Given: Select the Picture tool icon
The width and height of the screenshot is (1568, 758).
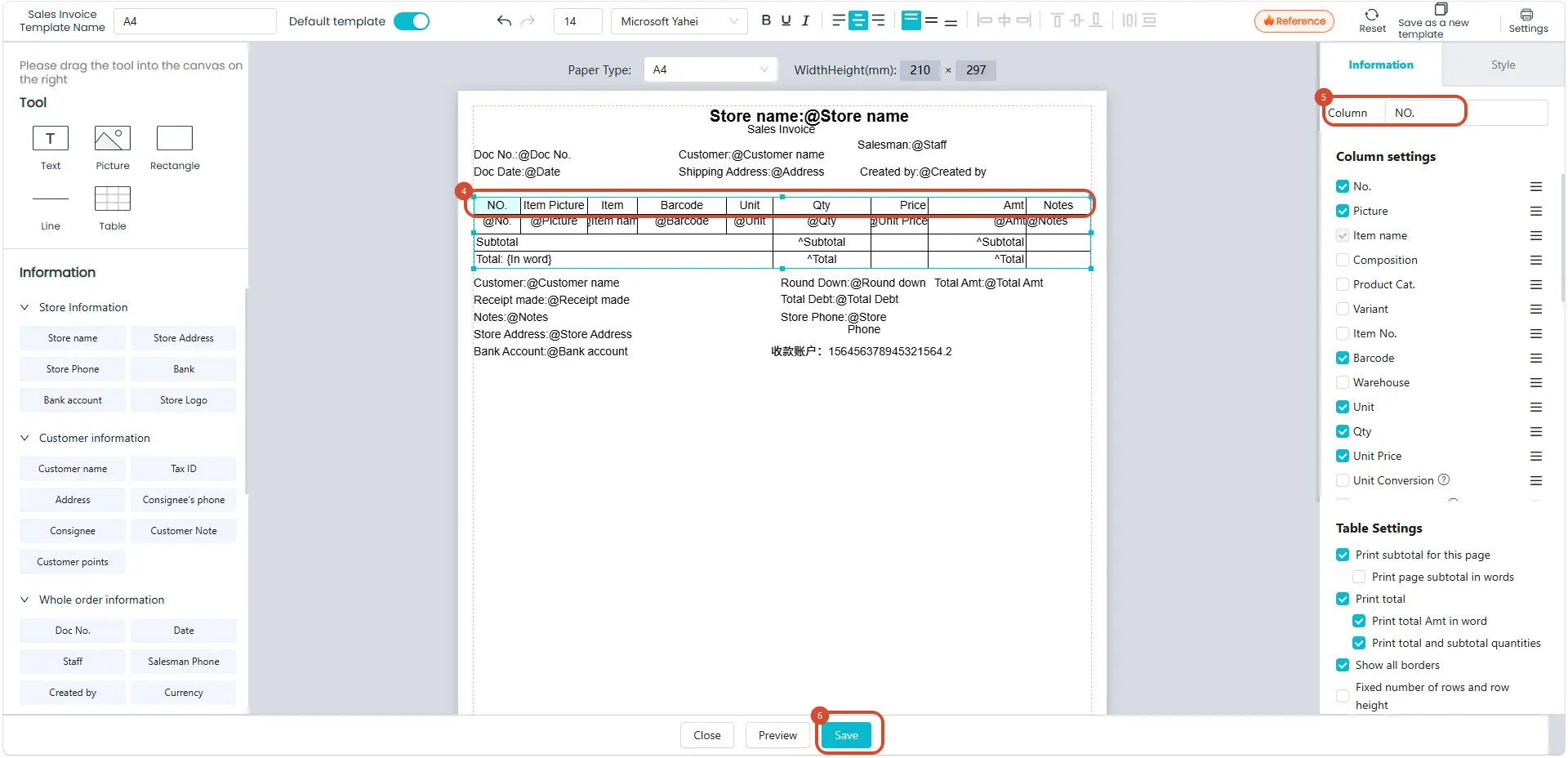Looking at the screenshot, I should (113, 138).
